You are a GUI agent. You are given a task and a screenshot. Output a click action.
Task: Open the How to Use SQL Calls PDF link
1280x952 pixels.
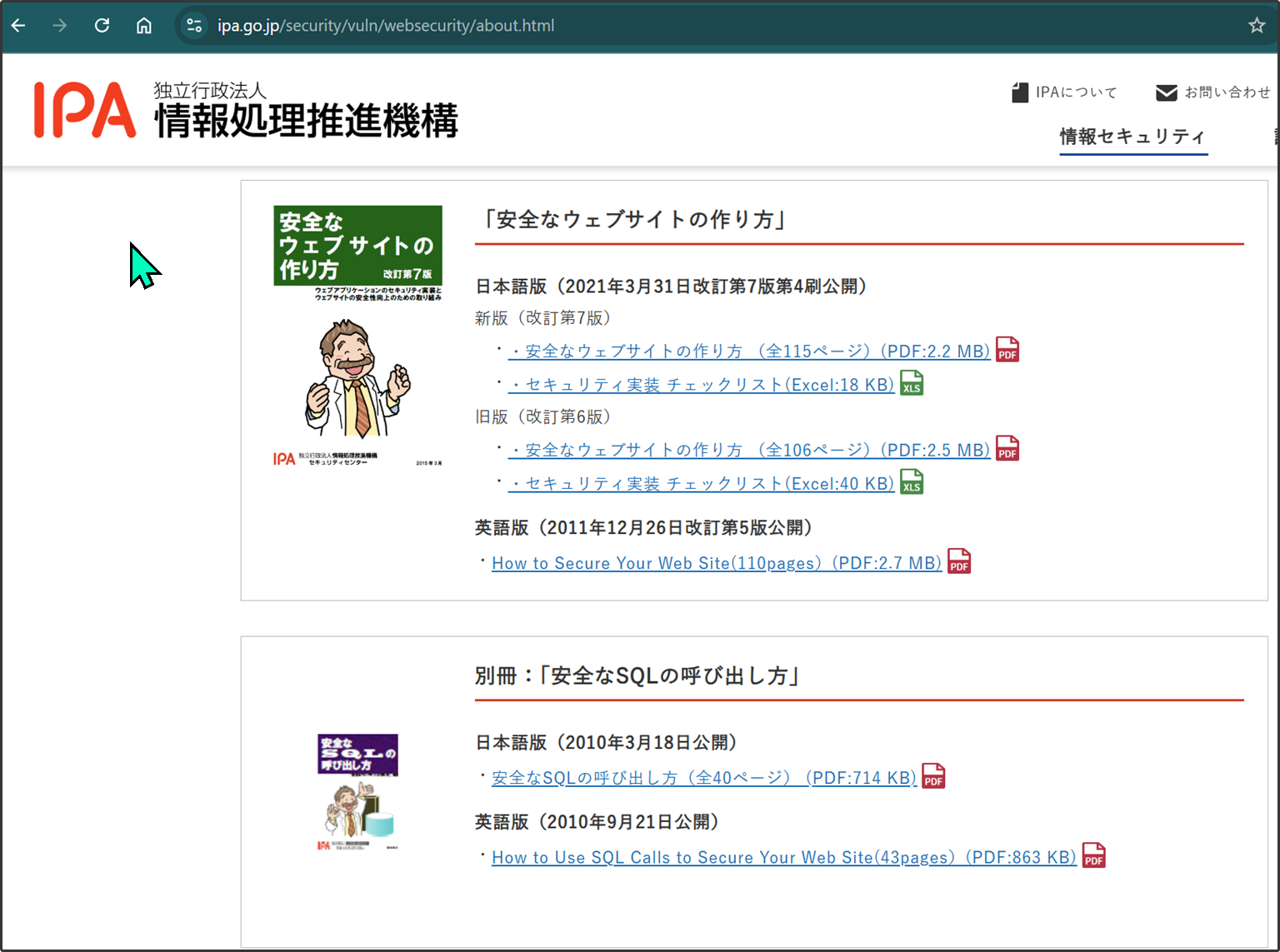click(783, 857)
